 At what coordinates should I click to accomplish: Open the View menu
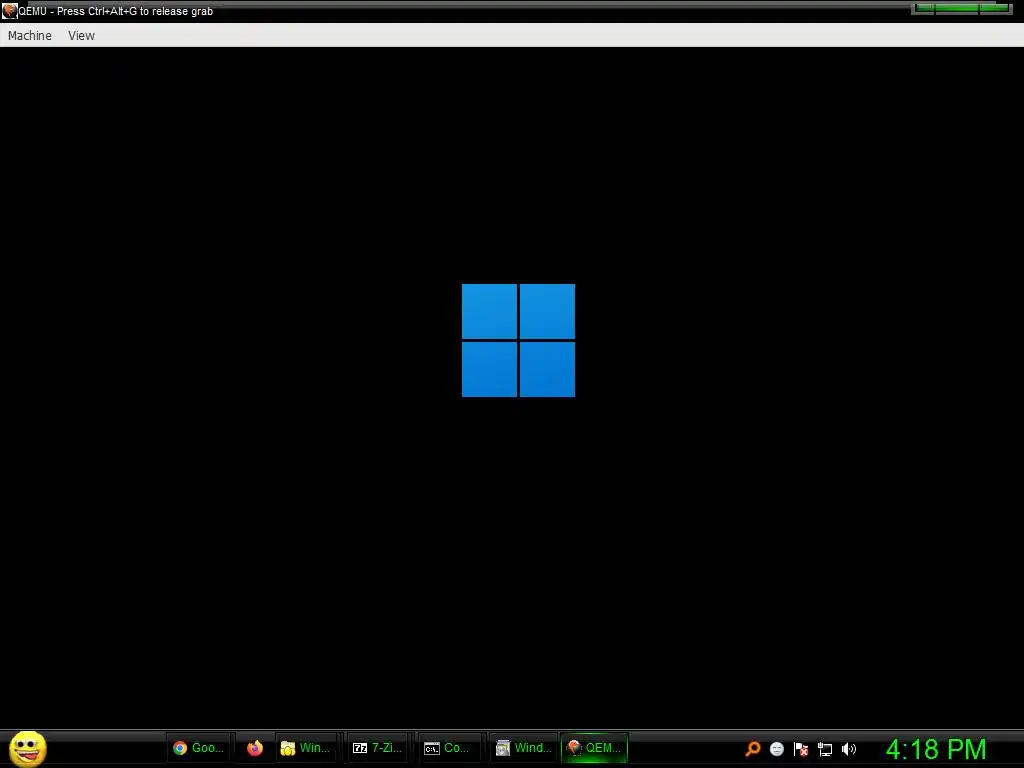pyautogui.click(x=81, y=35)
